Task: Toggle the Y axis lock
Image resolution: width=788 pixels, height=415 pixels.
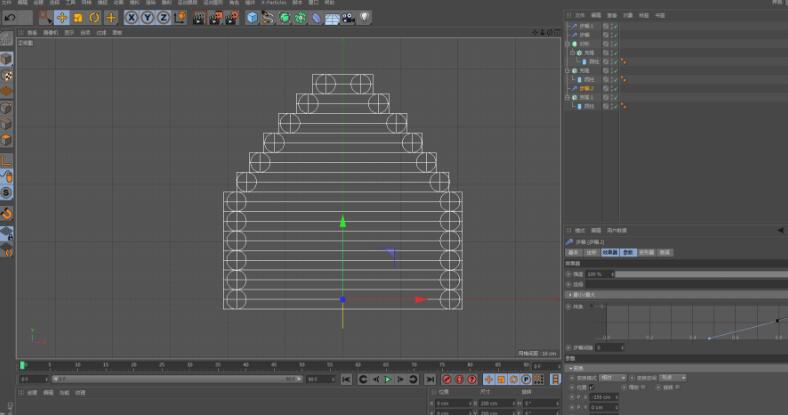Action: 146,17
